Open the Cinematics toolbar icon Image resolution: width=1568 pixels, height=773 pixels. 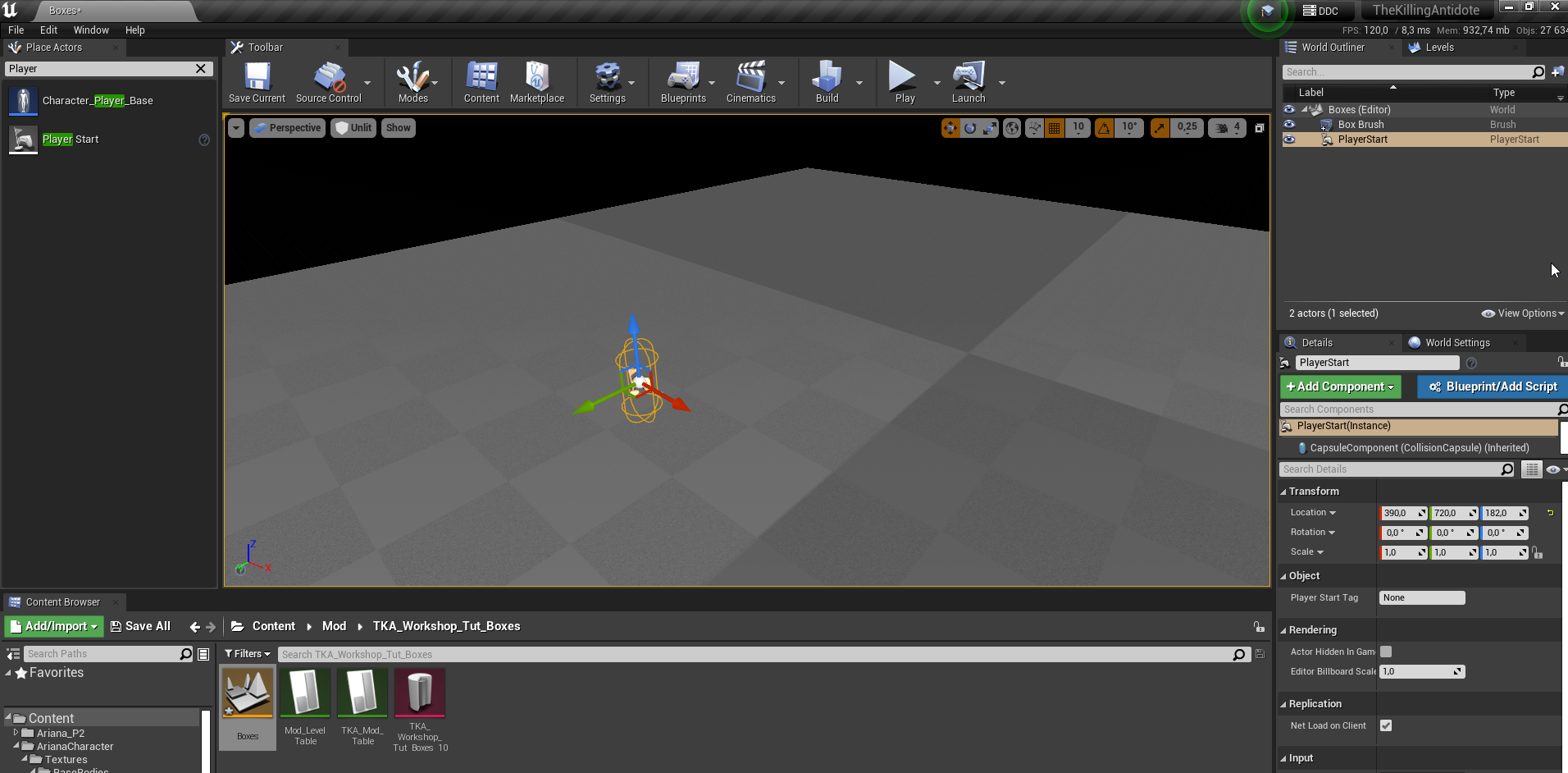tap(750, 82)
